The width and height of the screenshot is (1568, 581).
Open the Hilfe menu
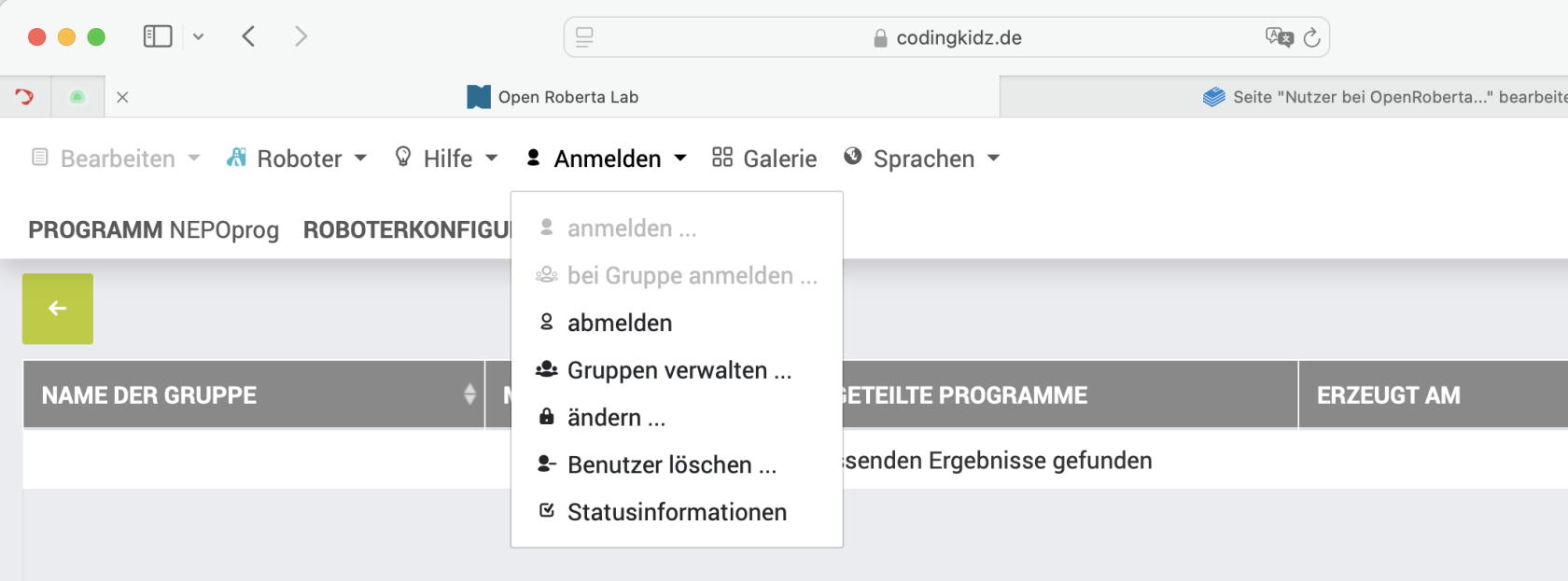[x=446, y=159]
